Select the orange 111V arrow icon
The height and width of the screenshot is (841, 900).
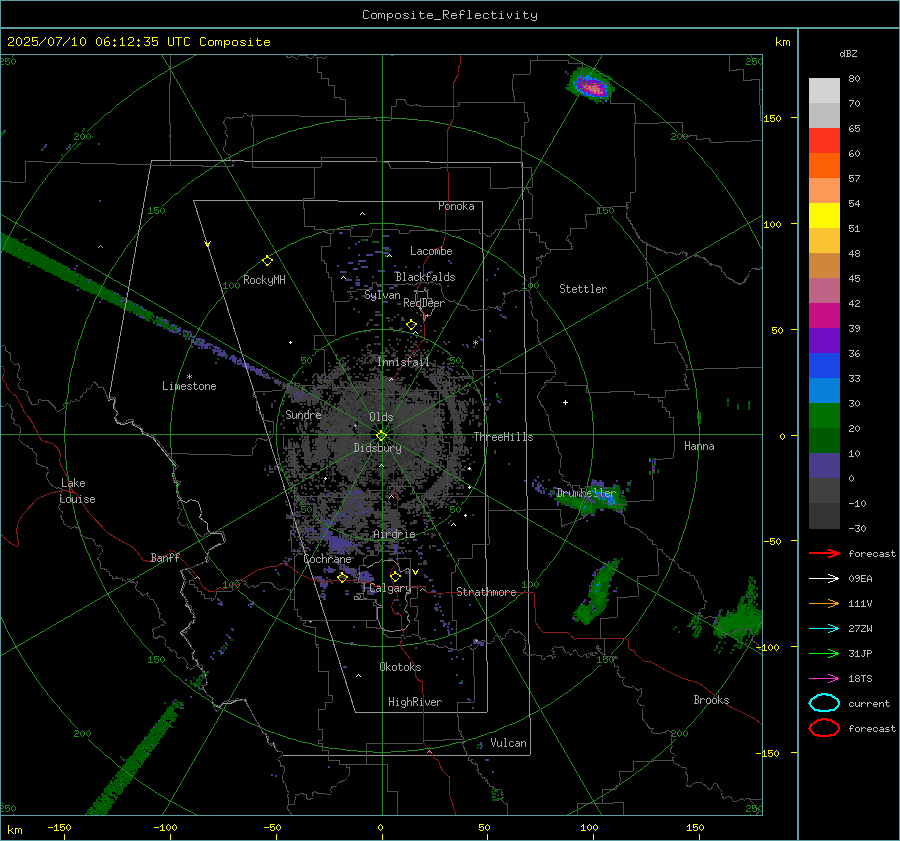pyautogui.click(x=824, y=603)
